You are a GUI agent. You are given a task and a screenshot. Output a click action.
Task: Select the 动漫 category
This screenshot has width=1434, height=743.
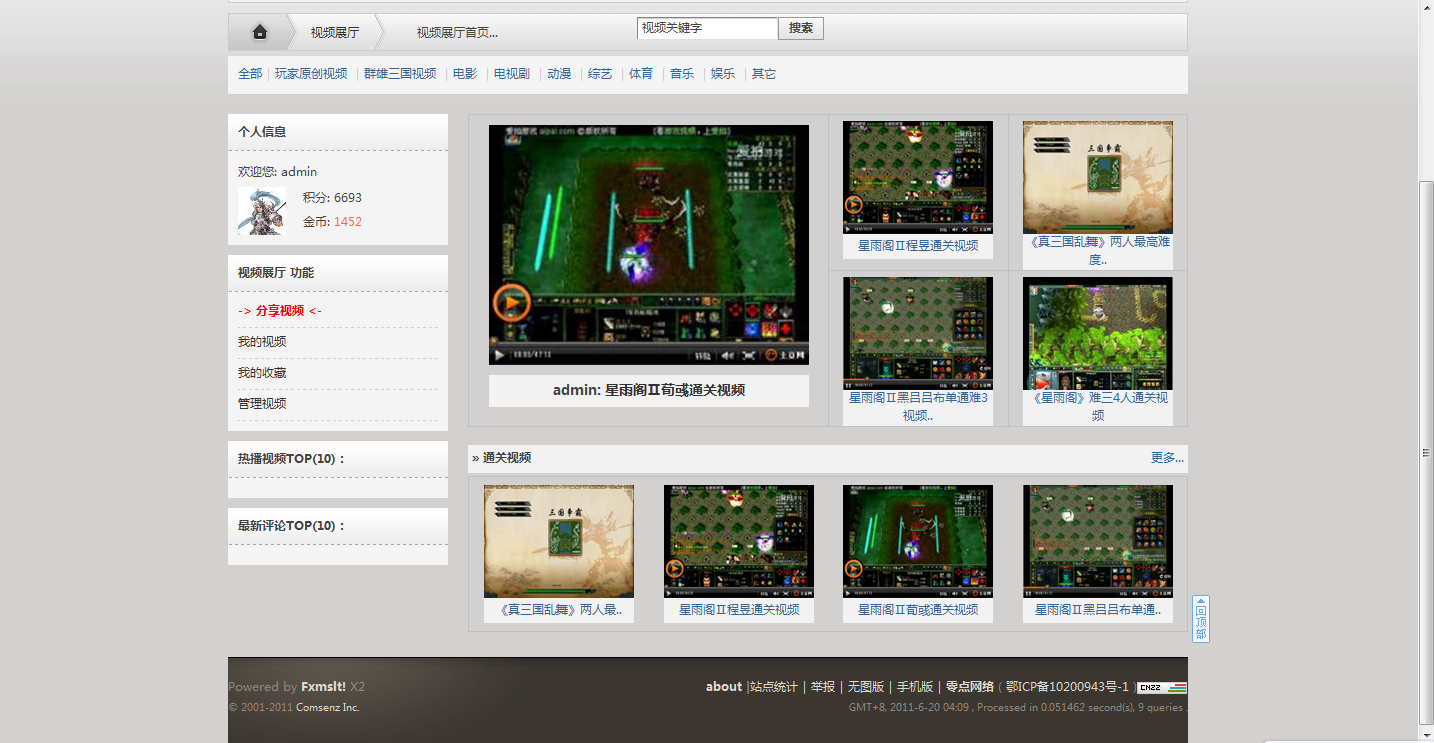tap(559, 74)
